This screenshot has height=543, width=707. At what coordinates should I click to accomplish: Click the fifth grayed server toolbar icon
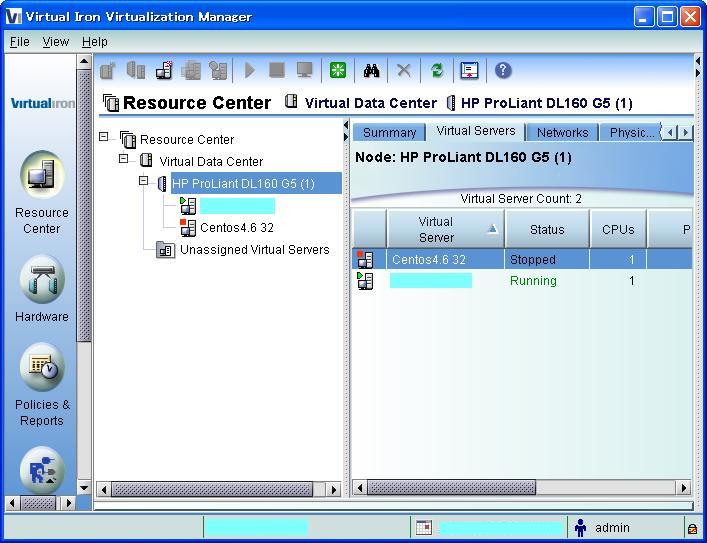pos(219,70)
